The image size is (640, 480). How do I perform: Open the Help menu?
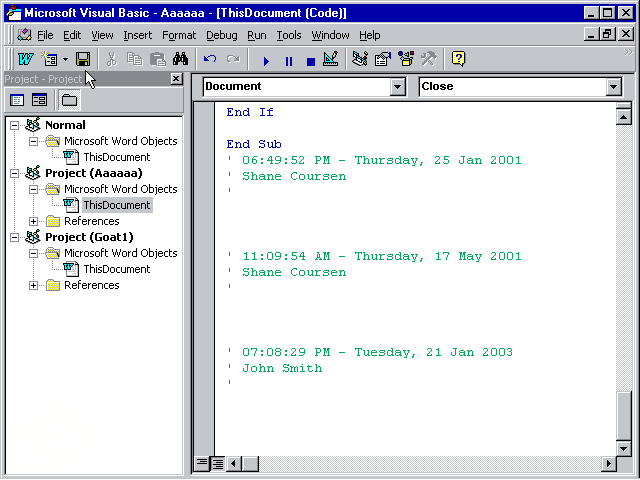(x=370, y=36)
